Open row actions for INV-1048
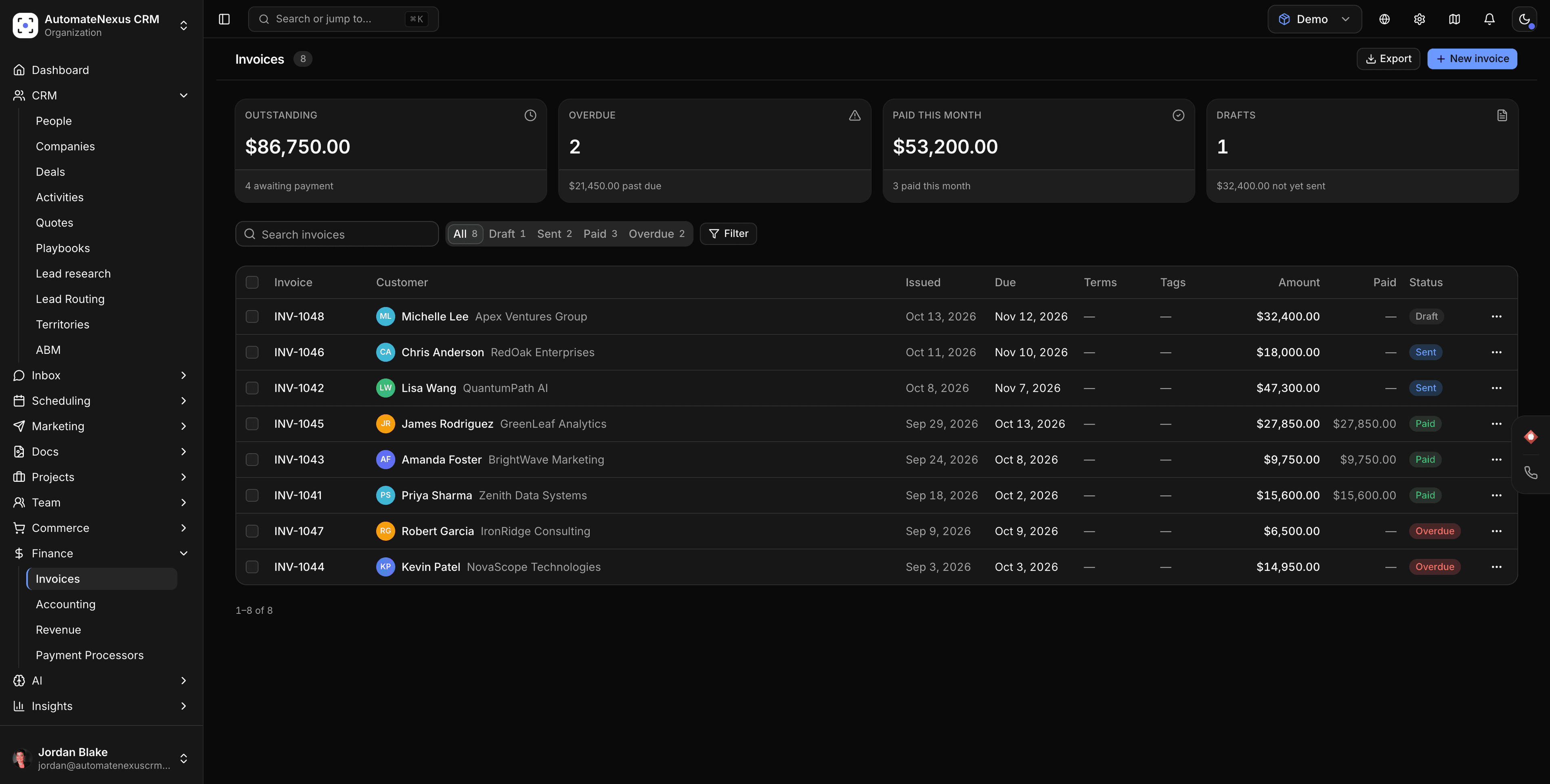This screenshot has height=784, width=1550. (x=1496, y=316)
